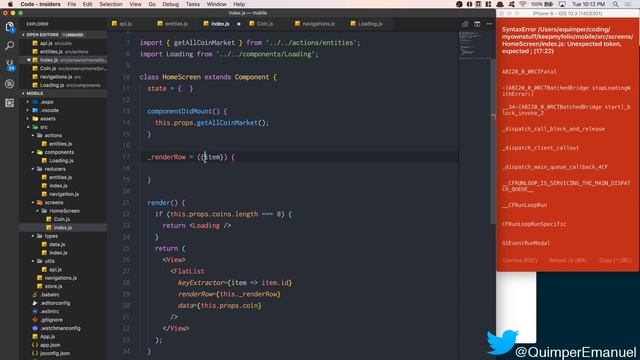Expand the .expo folder
Screen dimensions: 640x360
[28, 102]
